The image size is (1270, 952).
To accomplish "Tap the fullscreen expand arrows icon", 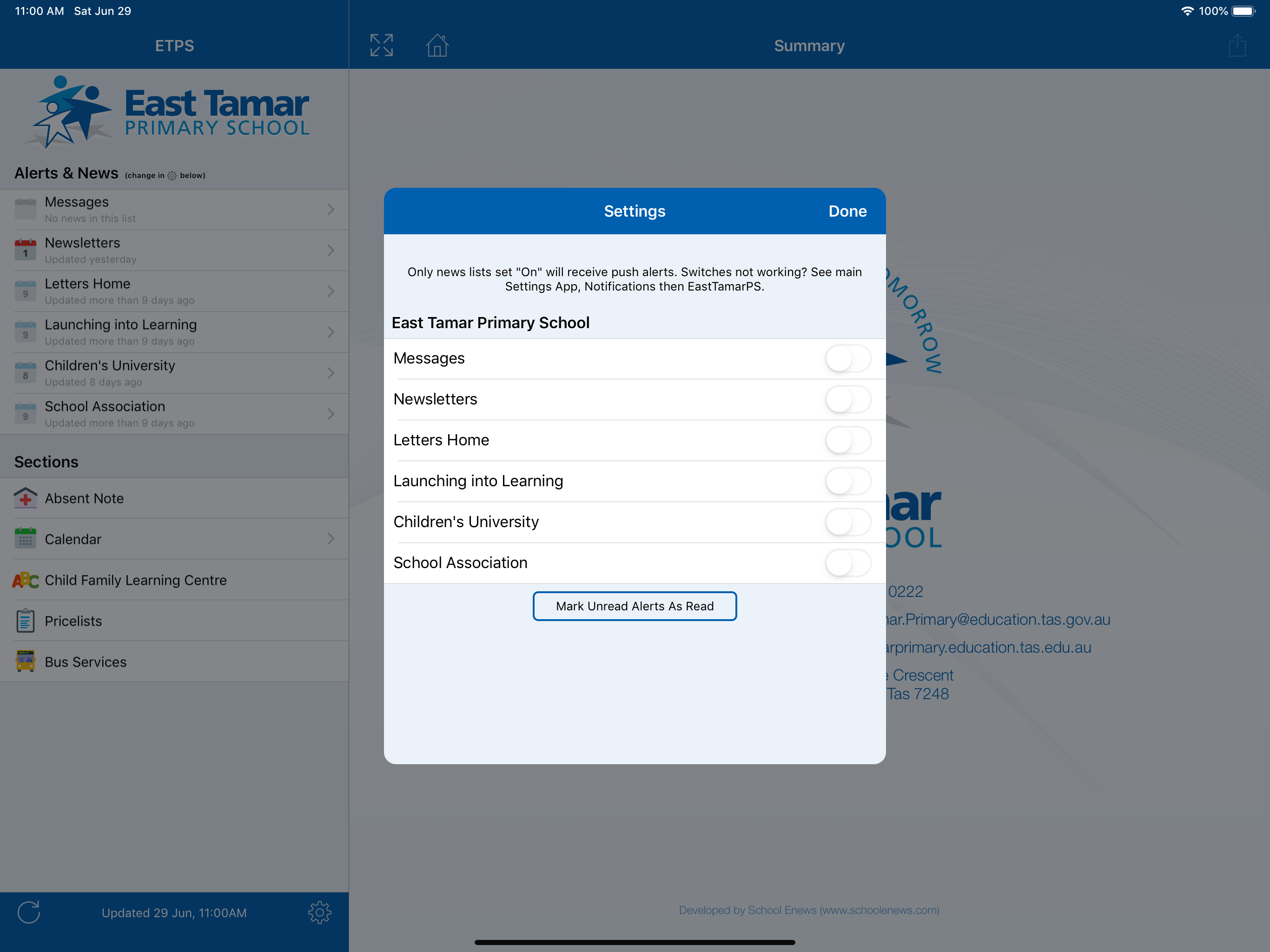I will tap(381, 46).
